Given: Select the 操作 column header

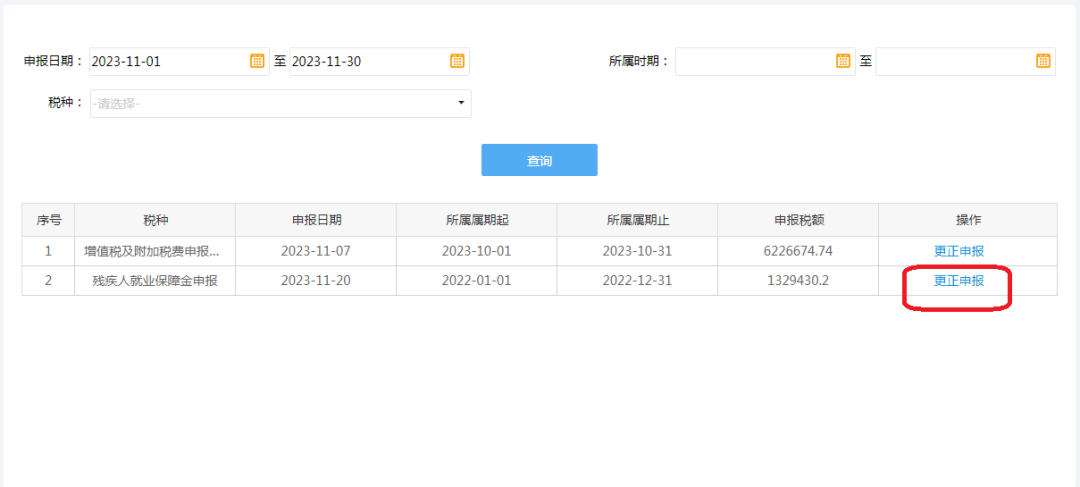Looking at the screenshot, I should (968, 220).
